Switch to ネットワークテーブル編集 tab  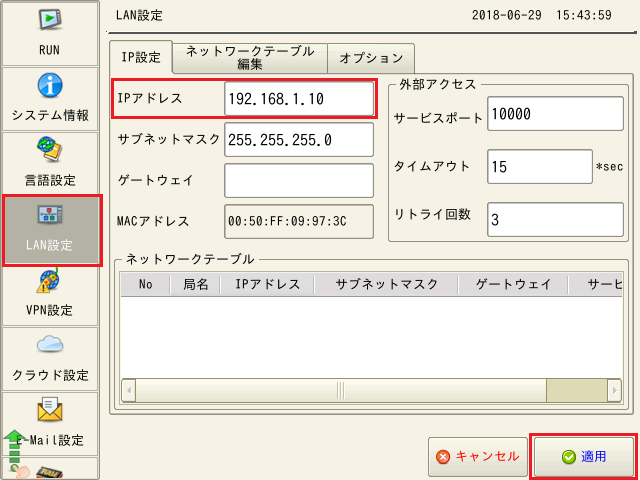pos(249,58)
